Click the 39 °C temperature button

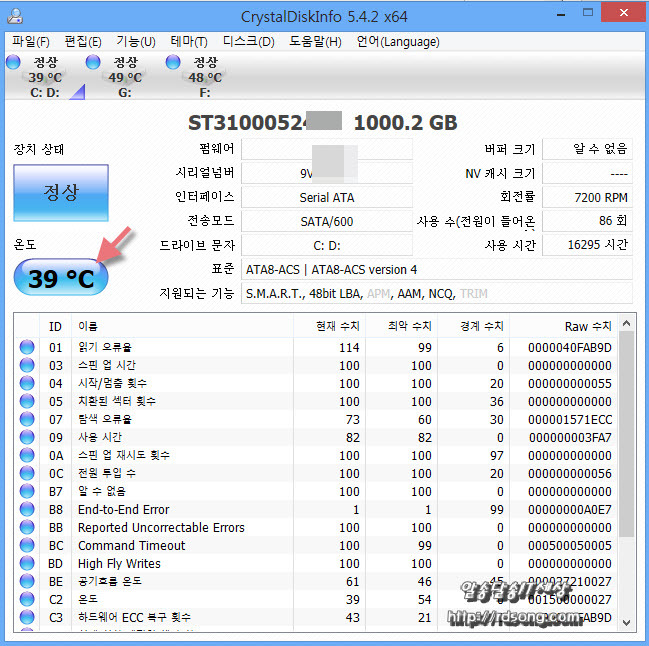[60, 278]
